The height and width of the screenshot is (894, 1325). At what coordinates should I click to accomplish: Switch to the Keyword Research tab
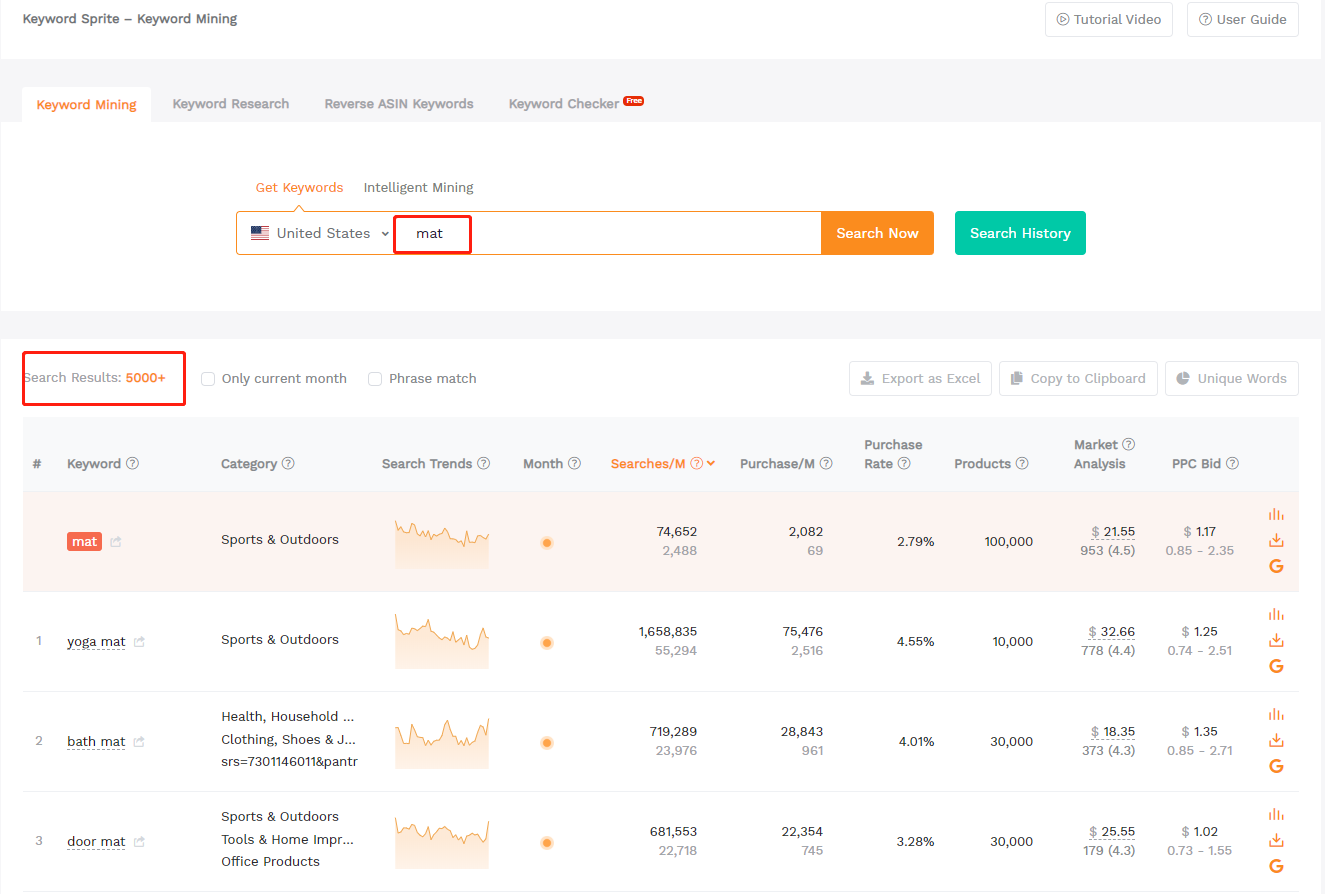230,104
